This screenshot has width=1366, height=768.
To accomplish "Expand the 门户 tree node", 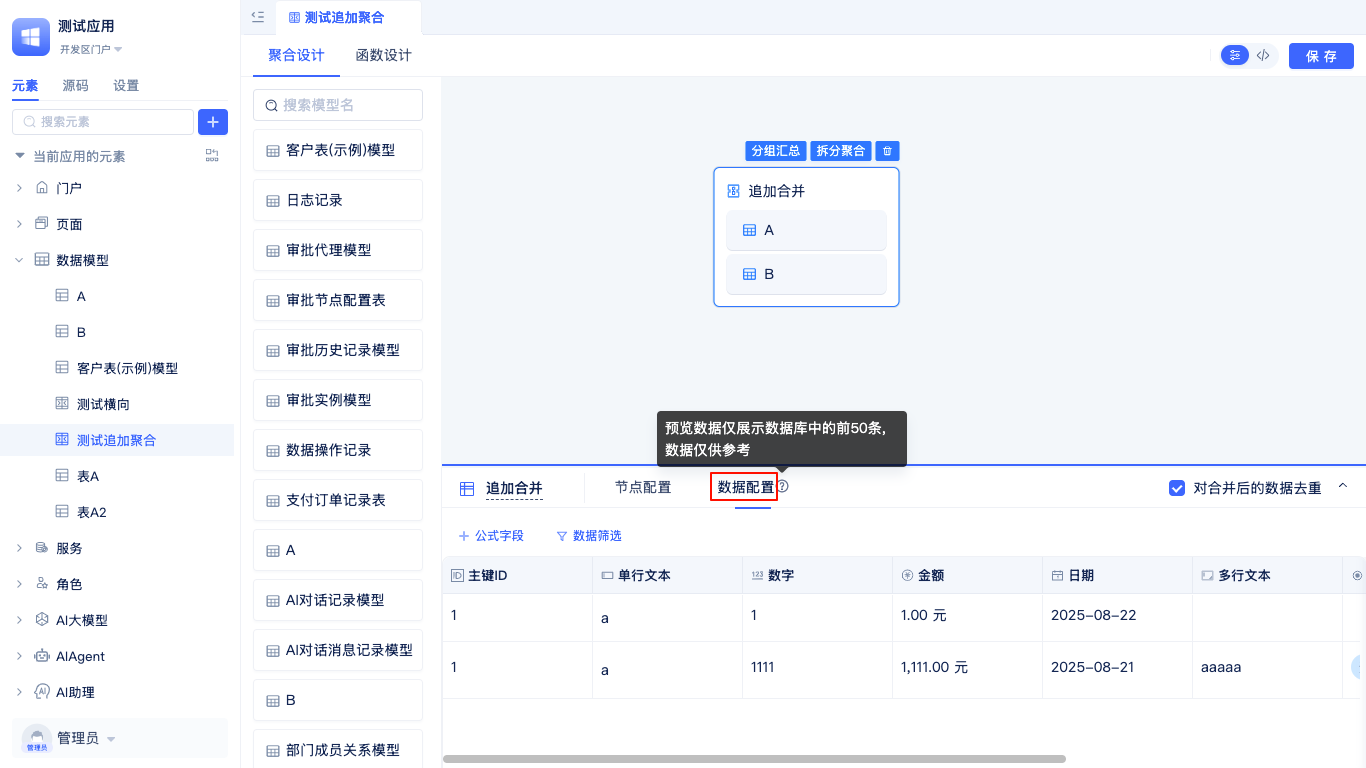I will pyautogui.click(x=19, y=188).
